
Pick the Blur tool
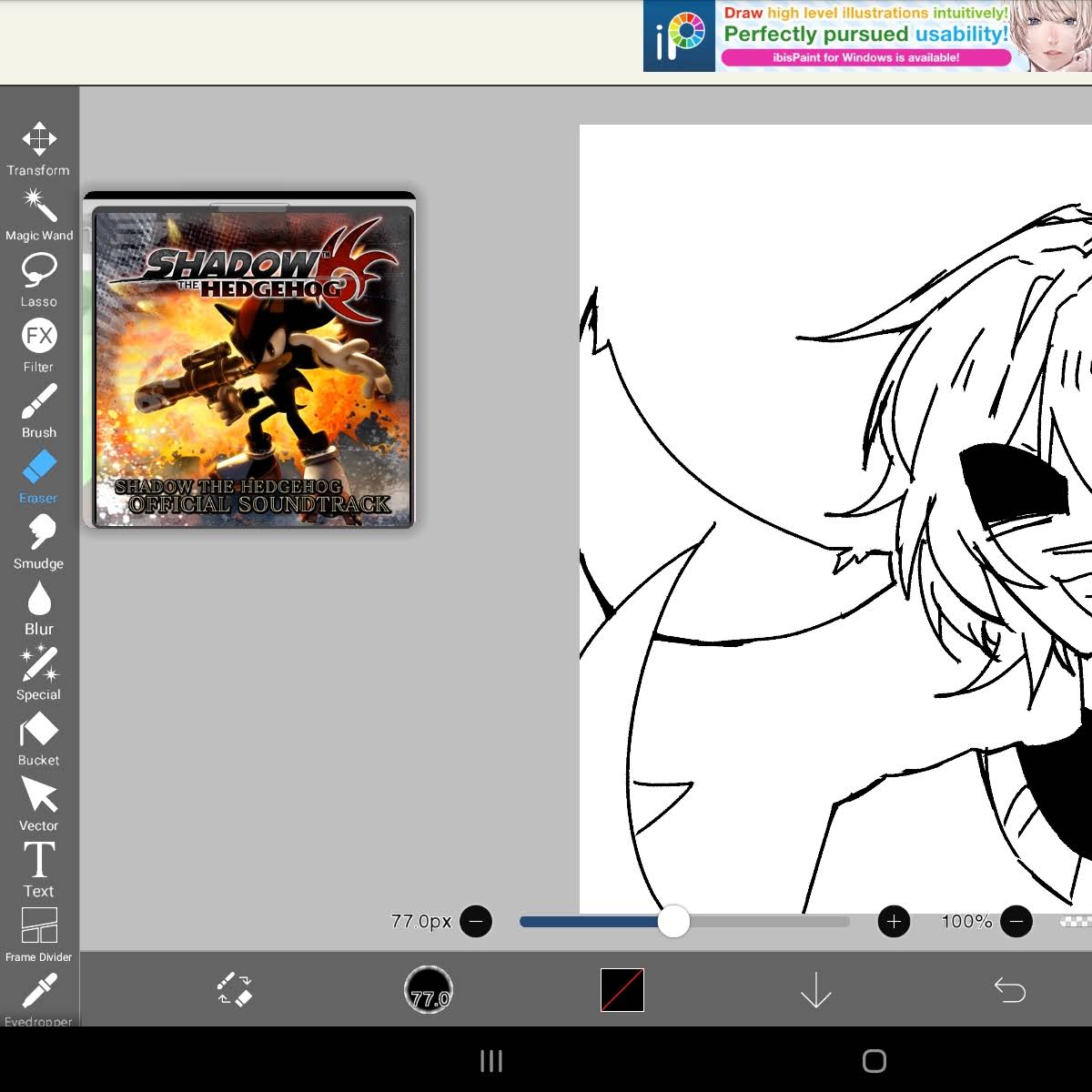pyautogui.click(x=39, y=608)
